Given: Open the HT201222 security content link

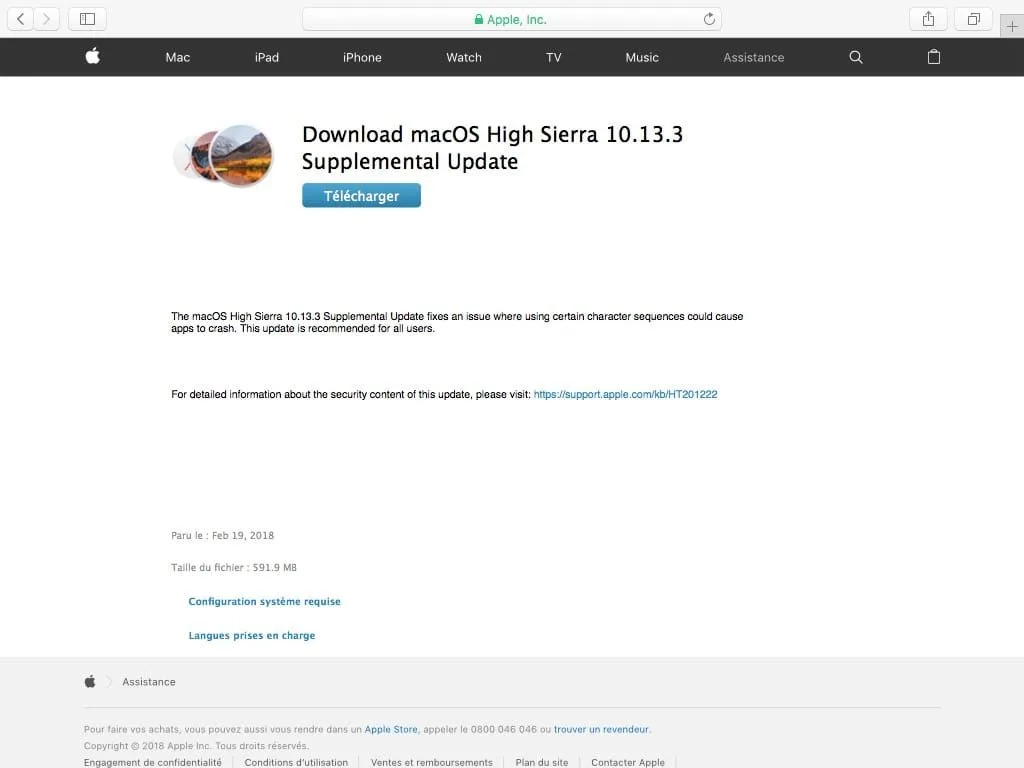Looking at the screenshot, I should coord(626,394).
